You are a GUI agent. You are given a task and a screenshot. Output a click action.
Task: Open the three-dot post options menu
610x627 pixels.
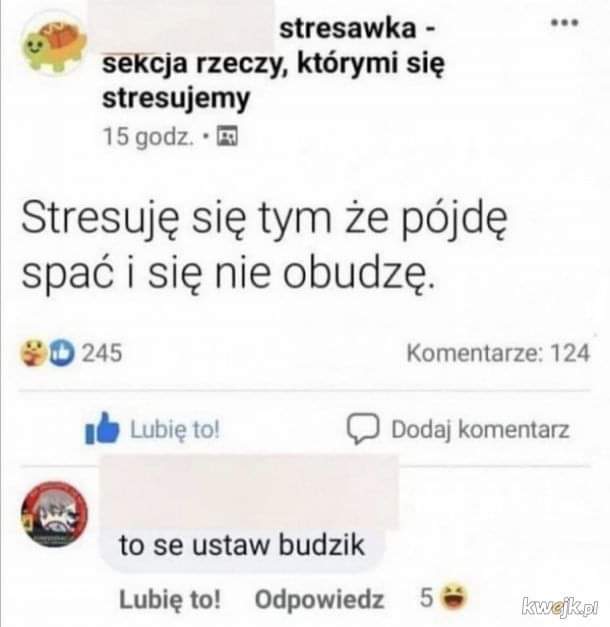pos(564,23)
